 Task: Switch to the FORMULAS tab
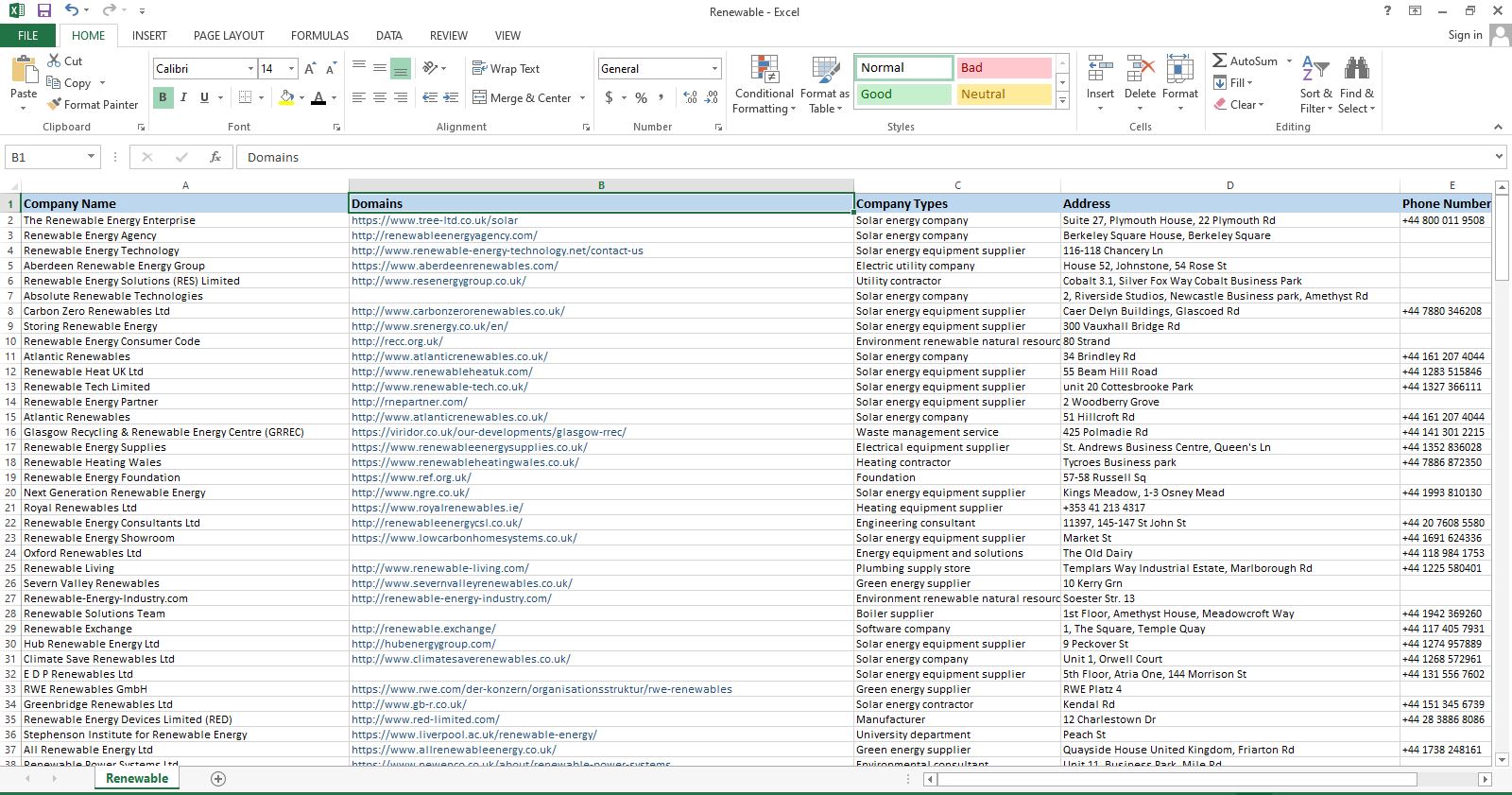tap(319, 36)
